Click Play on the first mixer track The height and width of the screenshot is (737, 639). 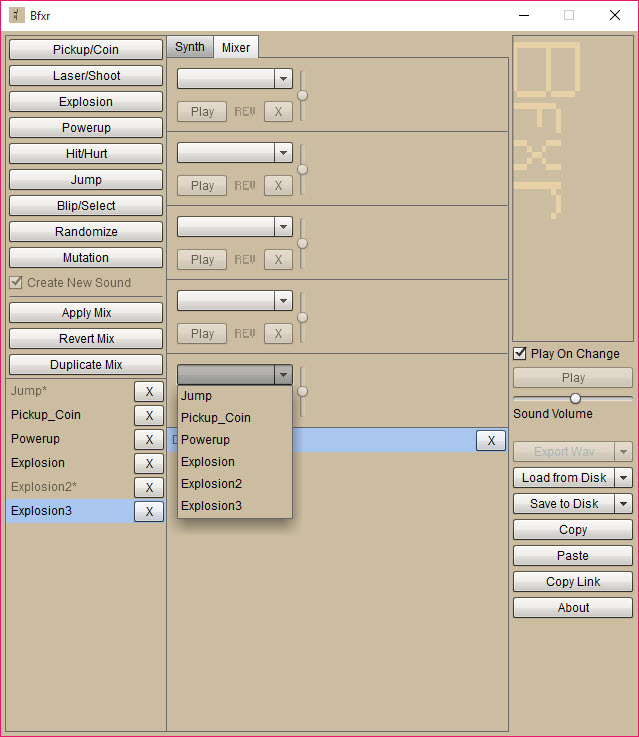click(202, 112)
